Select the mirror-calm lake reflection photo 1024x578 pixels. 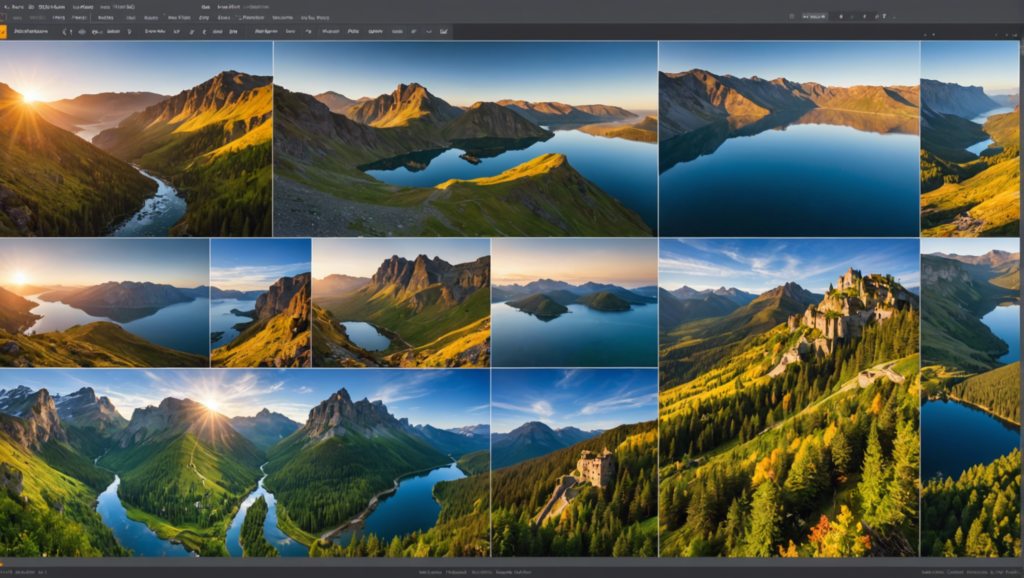point(789,139)
